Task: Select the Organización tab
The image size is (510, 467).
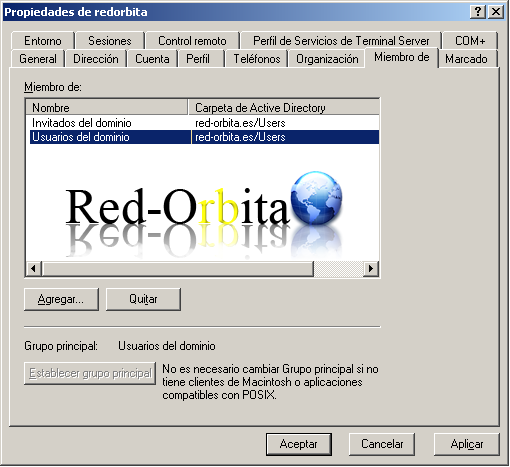Action: (327, 59)
